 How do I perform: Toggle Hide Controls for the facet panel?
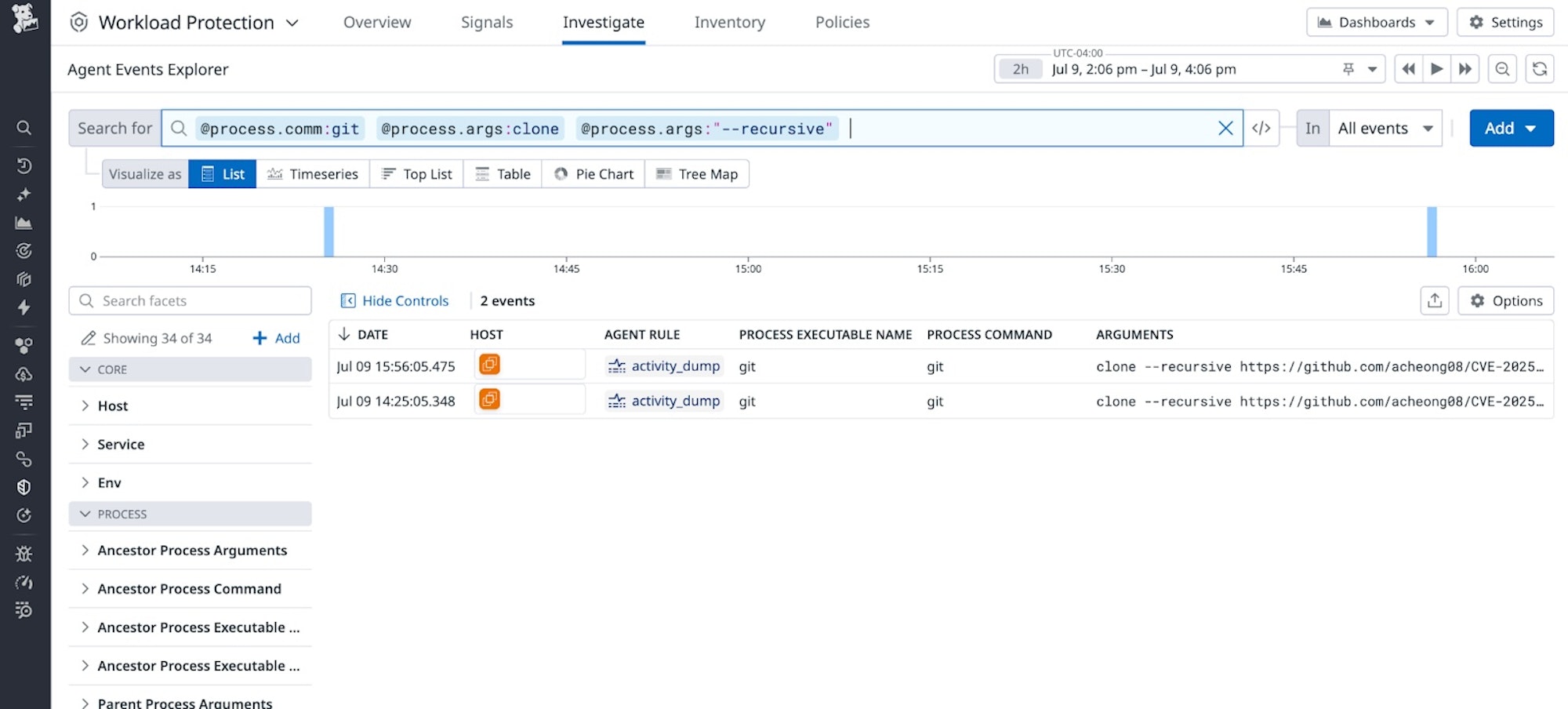[395, 301]
